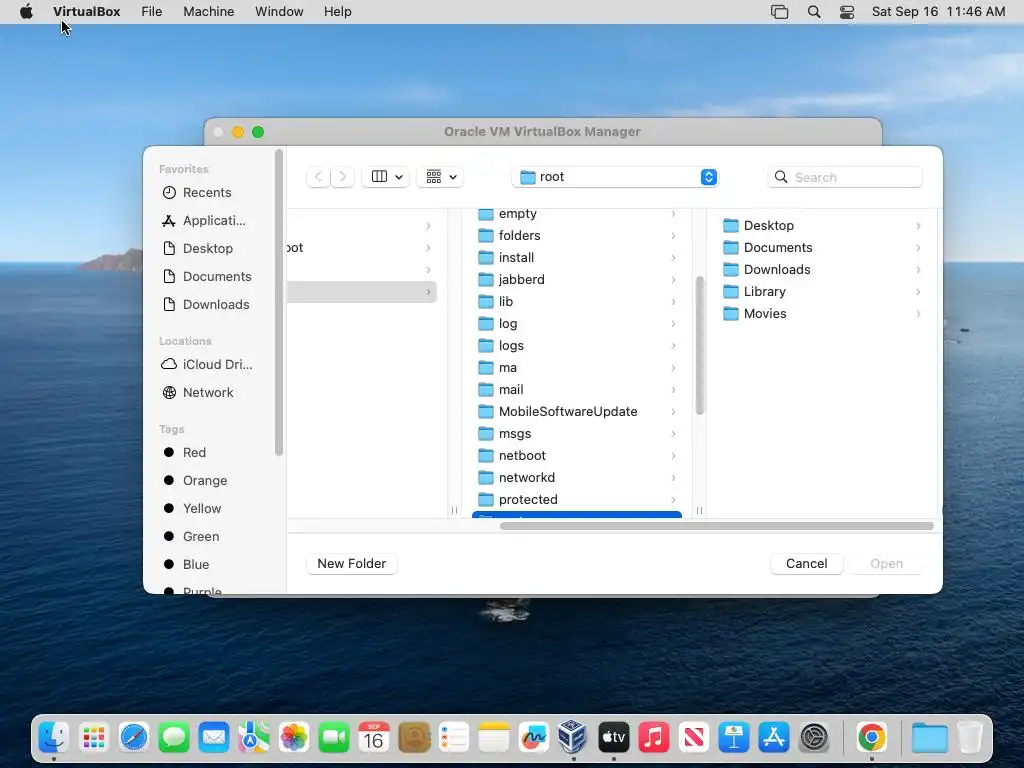Open the VirtualBox application menu

click(x=87, y=12)
